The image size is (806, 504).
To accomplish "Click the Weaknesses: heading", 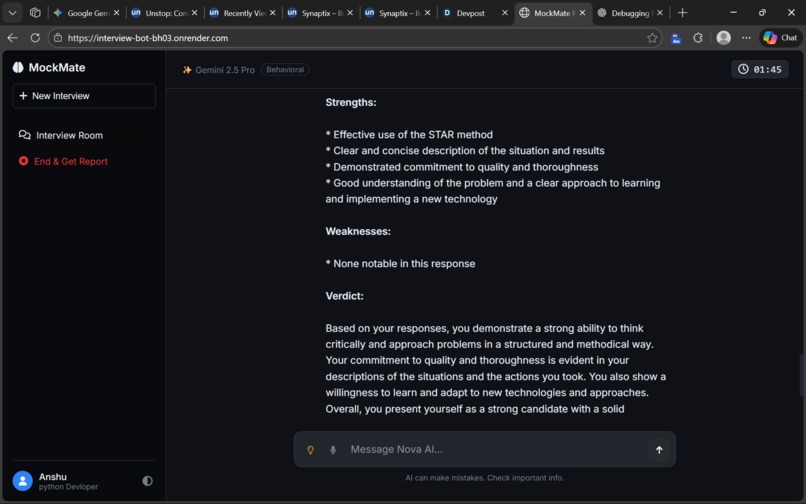I will (358, 231).
